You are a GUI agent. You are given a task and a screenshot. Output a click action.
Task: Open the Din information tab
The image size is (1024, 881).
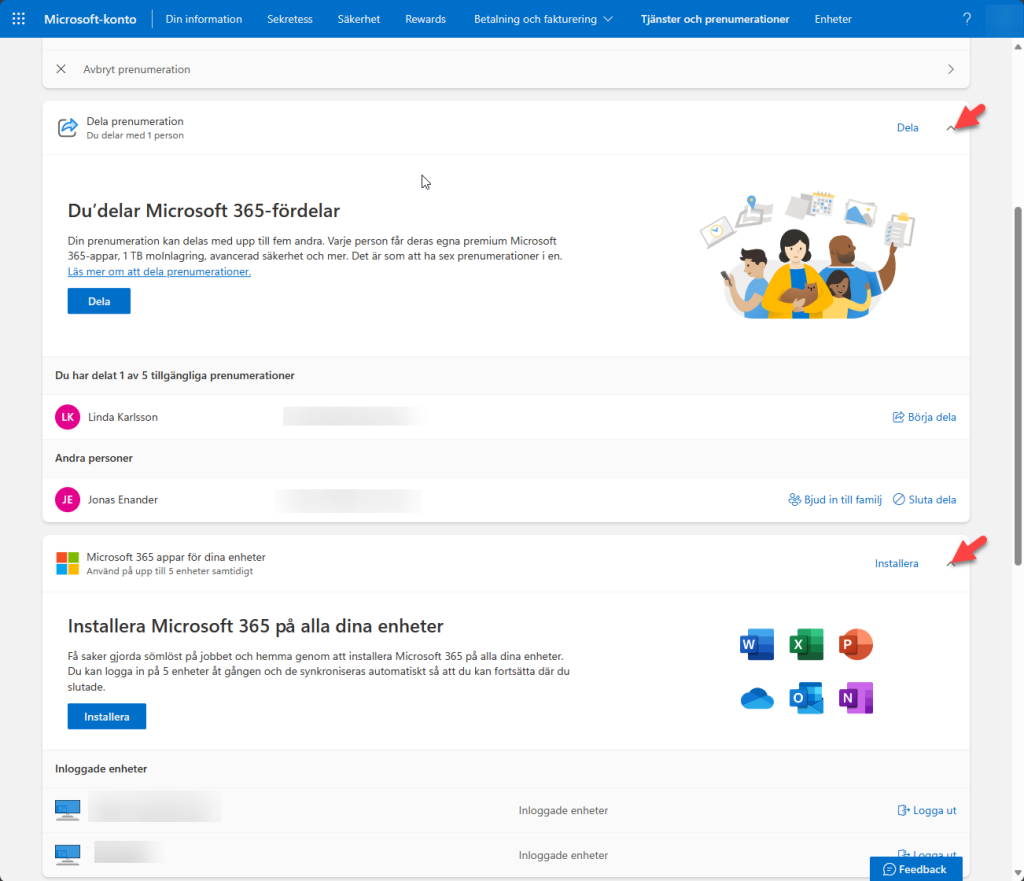[204, 19]
